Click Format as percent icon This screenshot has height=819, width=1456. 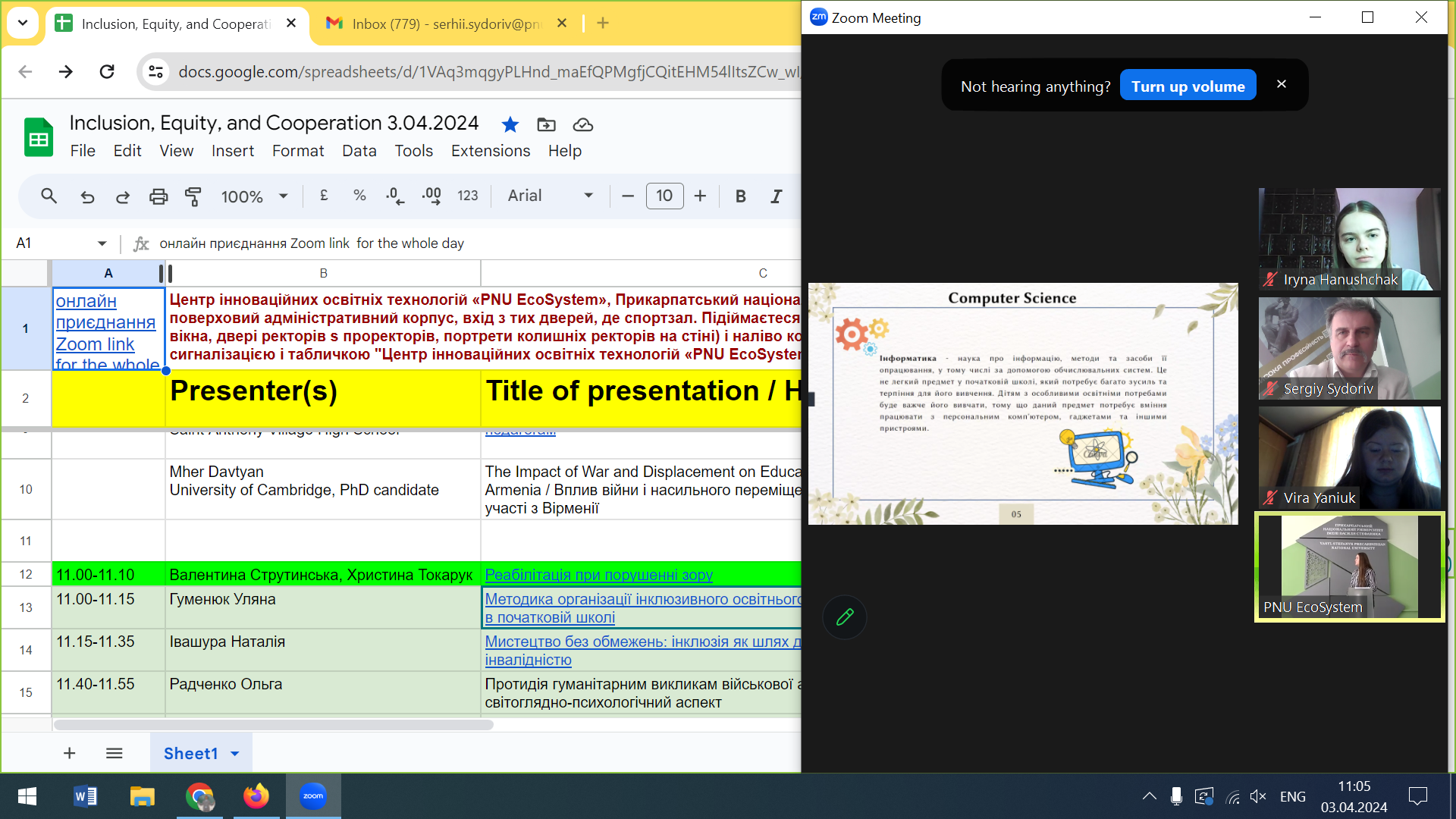[x=359, y=196]
